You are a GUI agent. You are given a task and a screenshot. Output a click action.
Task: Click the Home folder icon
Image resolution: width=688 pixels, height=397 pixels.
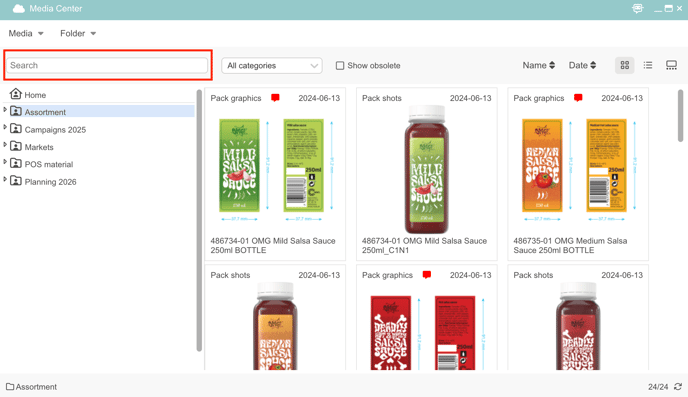pos(16,93)
